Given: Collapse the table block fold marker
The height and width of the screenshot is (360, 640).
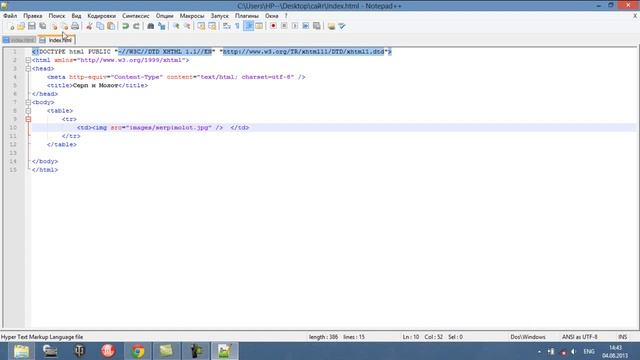Looking at the screenshot, I should tap(28, 111).
